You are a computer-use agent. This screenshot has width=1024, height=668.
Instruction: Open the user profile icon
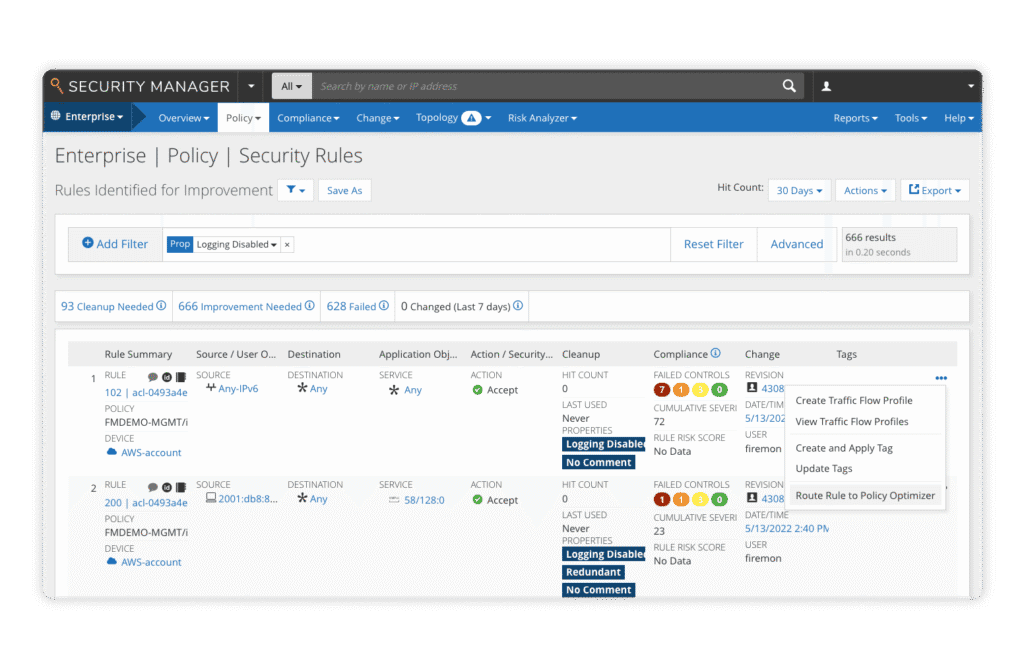coord(826,86)
